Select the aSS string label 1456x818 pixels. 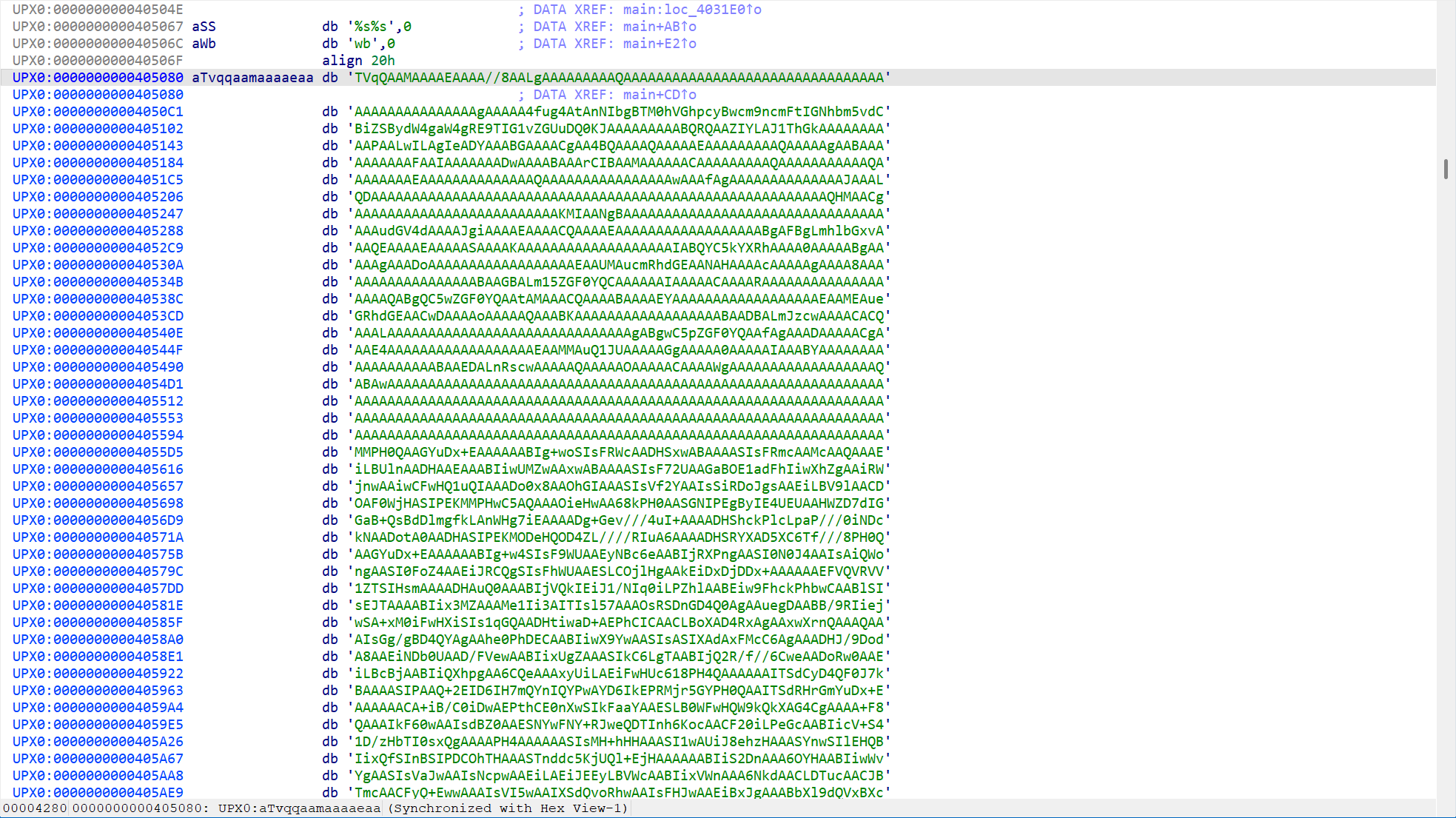coord(204,27)
